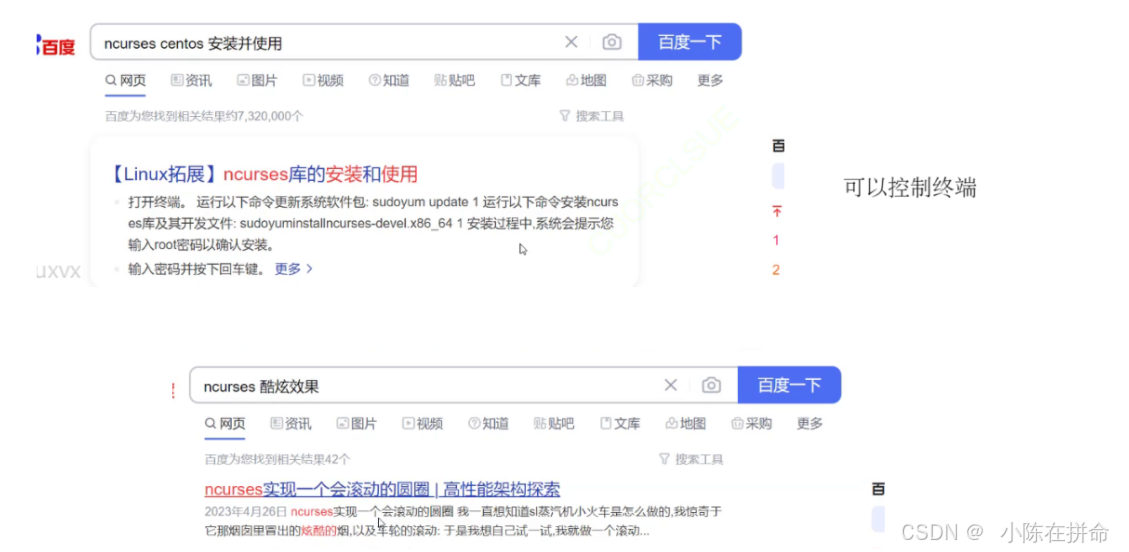Click the Baidu logo at top left
This screenshot has height=552, width=1129.
[x=55, y=46]
